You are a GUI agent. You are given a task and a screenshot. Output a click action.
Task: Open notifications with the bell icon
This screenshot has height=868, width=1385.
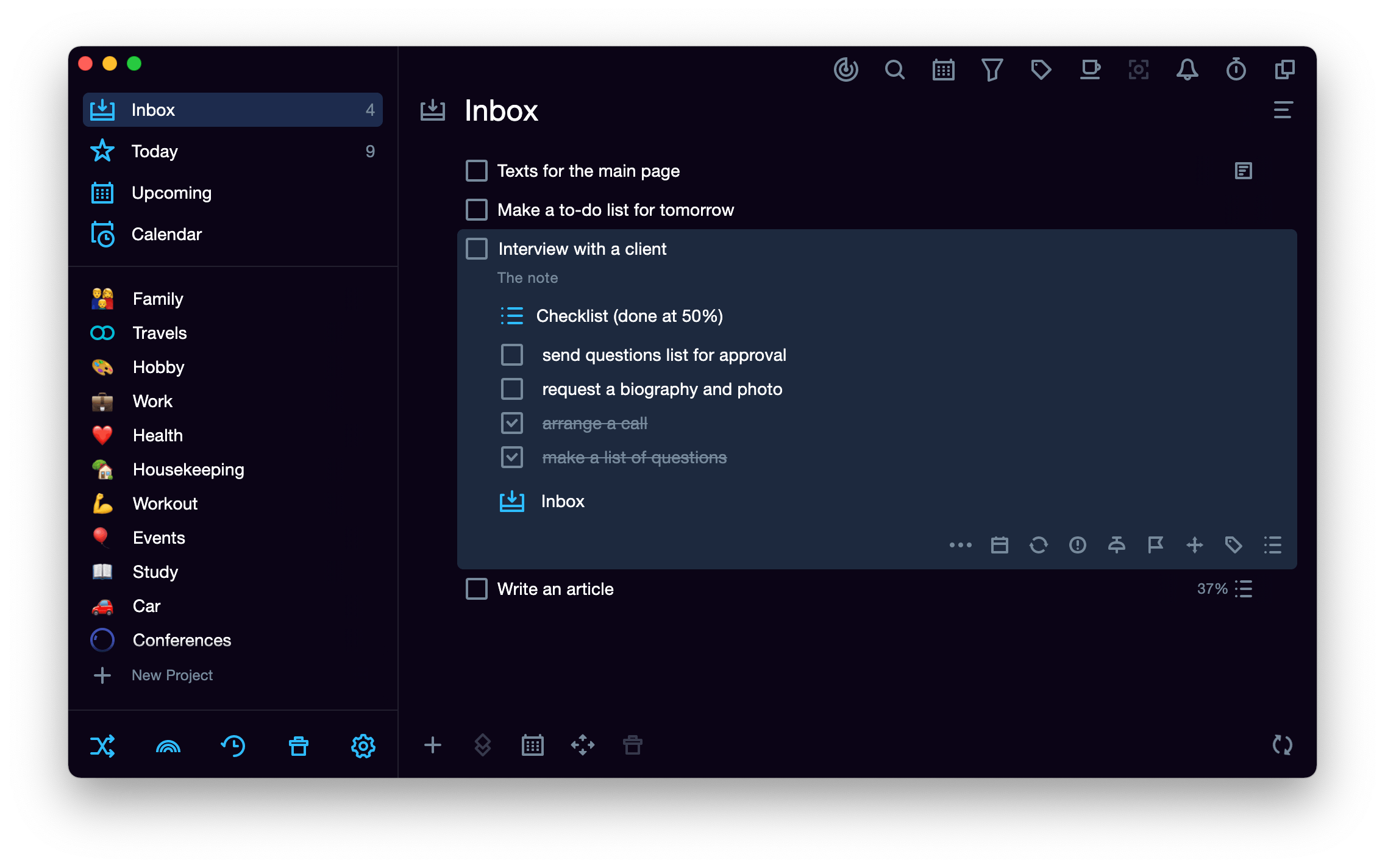click(x=1187, y=69)
